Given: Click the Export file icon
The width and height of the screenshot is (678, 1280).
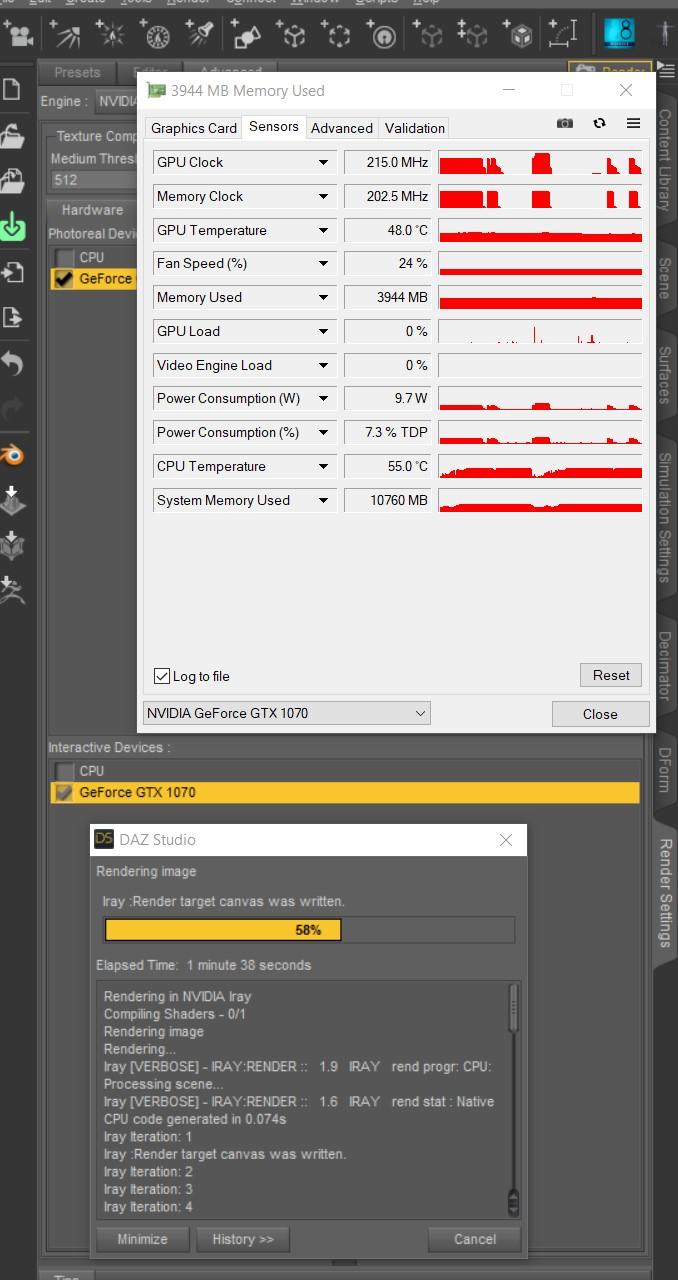Looking at the screenshot, I should tap(12, 318).
